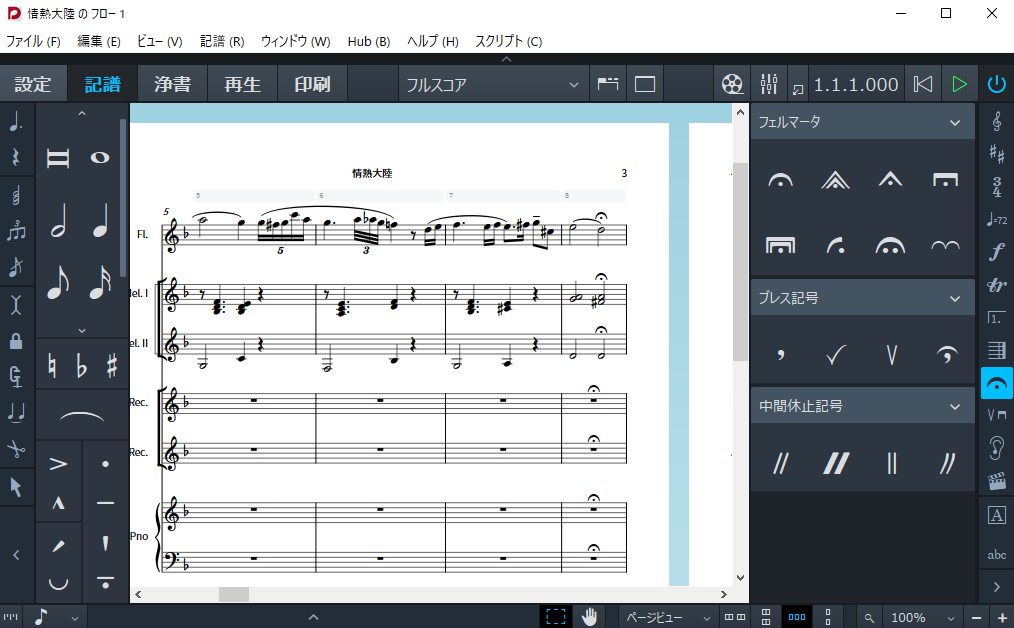1014x628 pixels.
Task: Open the Time Signatures panel
Action: tap(997, 187)
